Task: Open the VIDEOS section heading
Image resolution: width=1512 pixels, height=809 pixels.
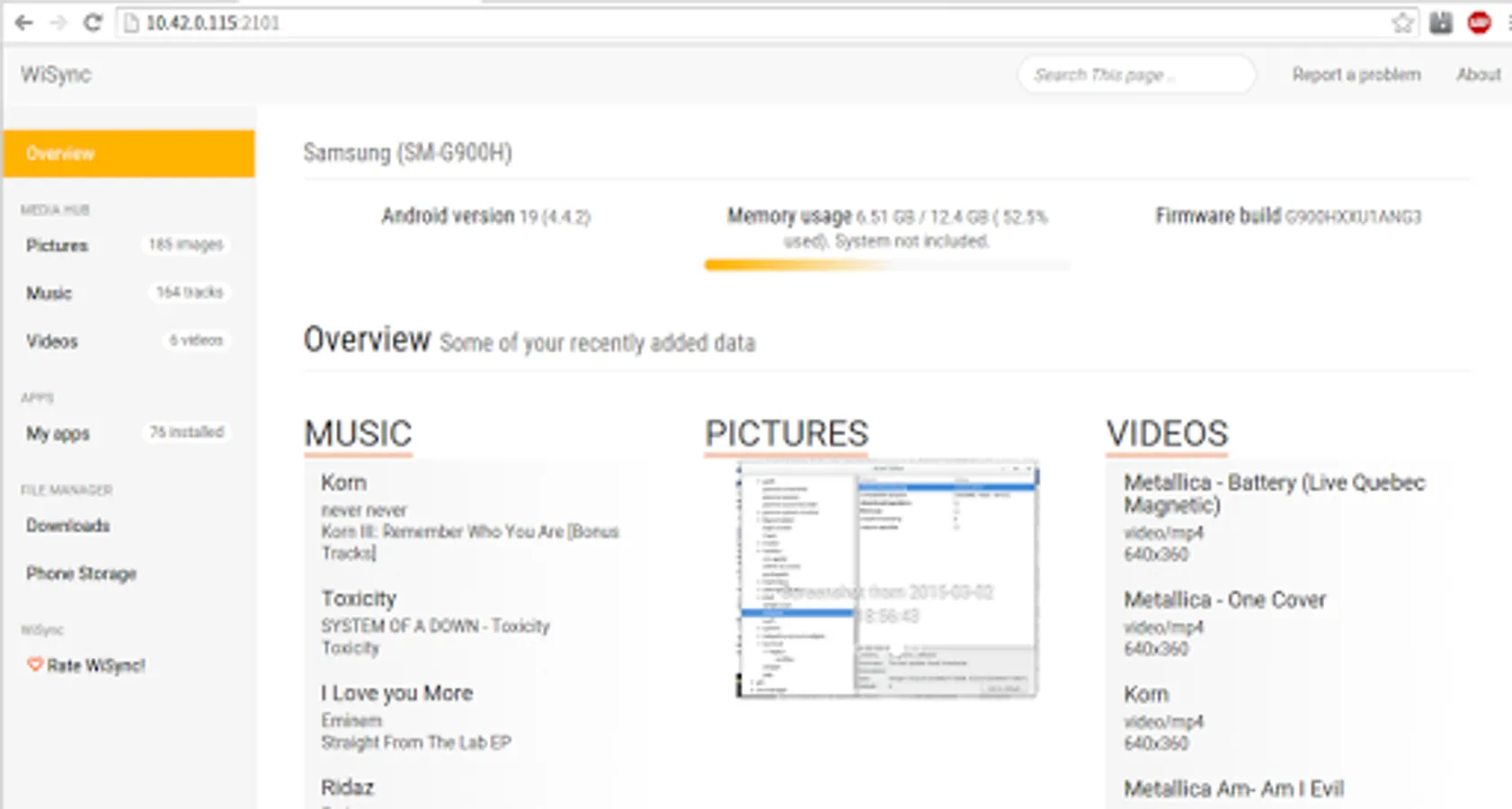Action: [x=1167, y=434]
